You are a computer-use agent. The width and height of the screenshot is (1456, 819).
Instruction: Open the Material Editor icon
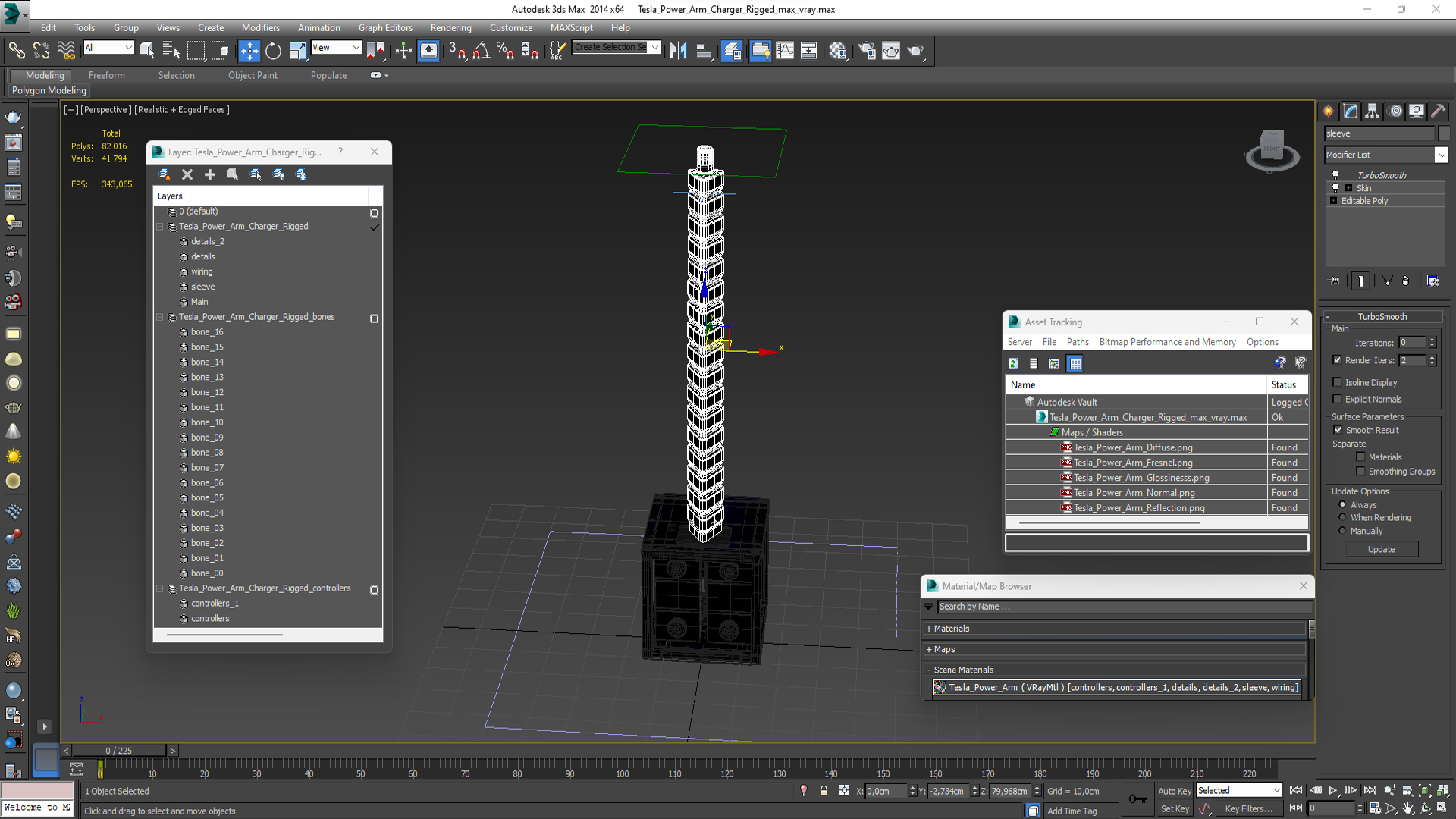838,51
